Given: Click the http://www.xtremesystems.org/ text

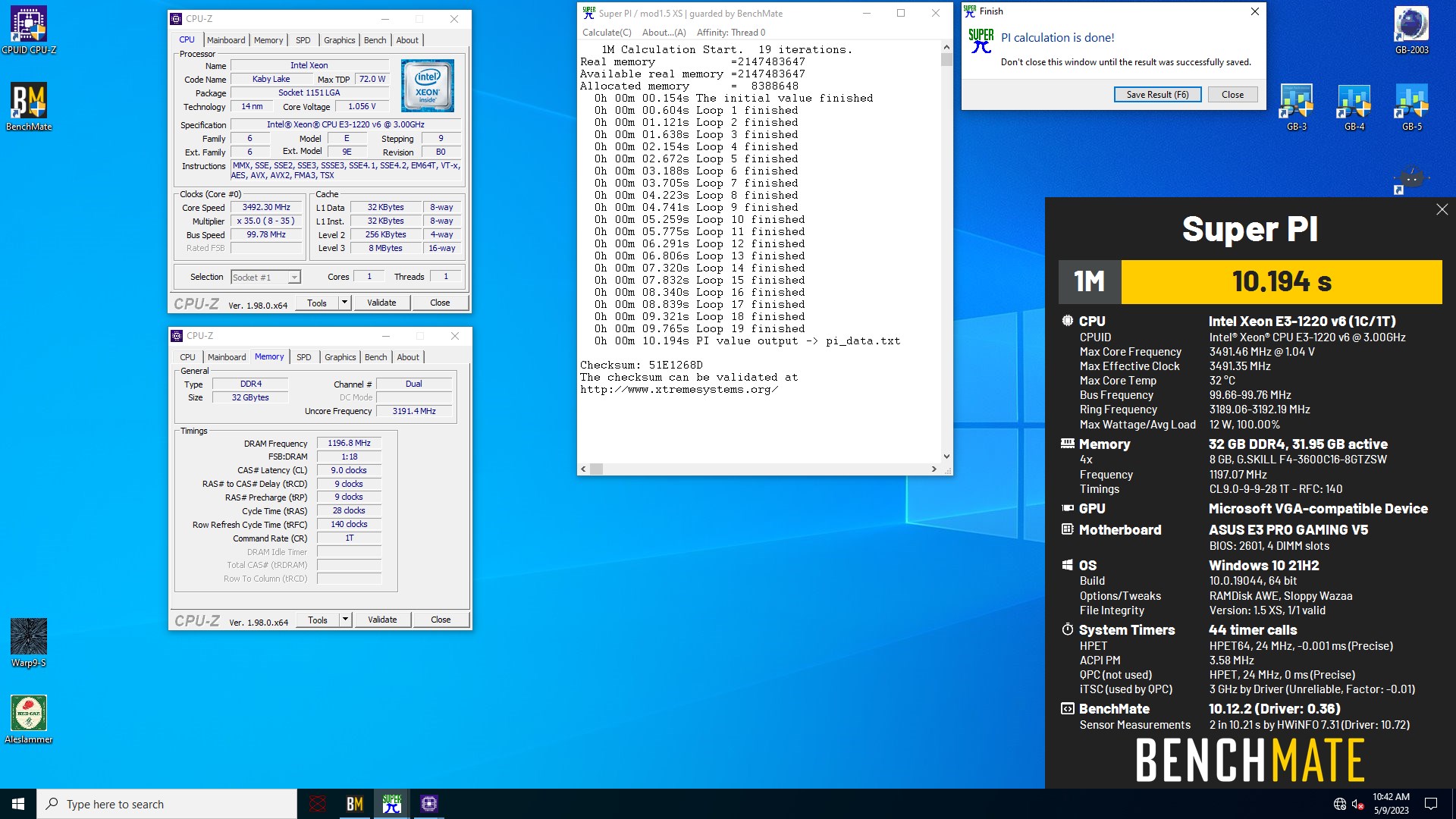Looking at the screenshot, I should pyautogui.click(x=679, y=389).
